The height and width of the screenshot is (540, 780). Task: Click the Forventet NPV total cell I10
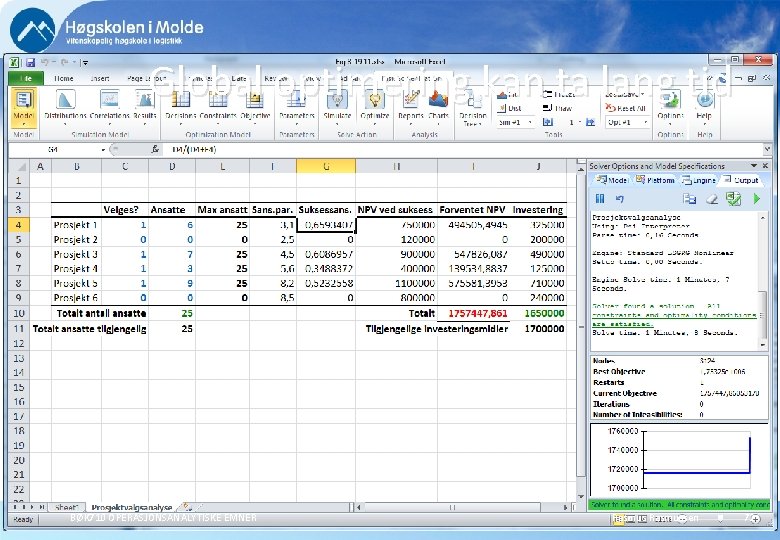472,313
